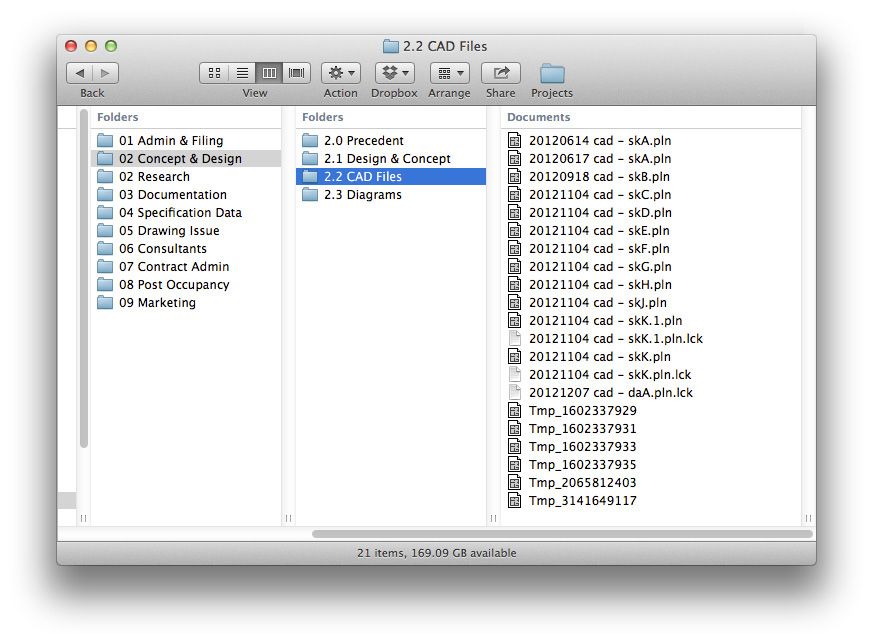Click icon of Tmp_1602337933
873x644 pixels.
515,446
